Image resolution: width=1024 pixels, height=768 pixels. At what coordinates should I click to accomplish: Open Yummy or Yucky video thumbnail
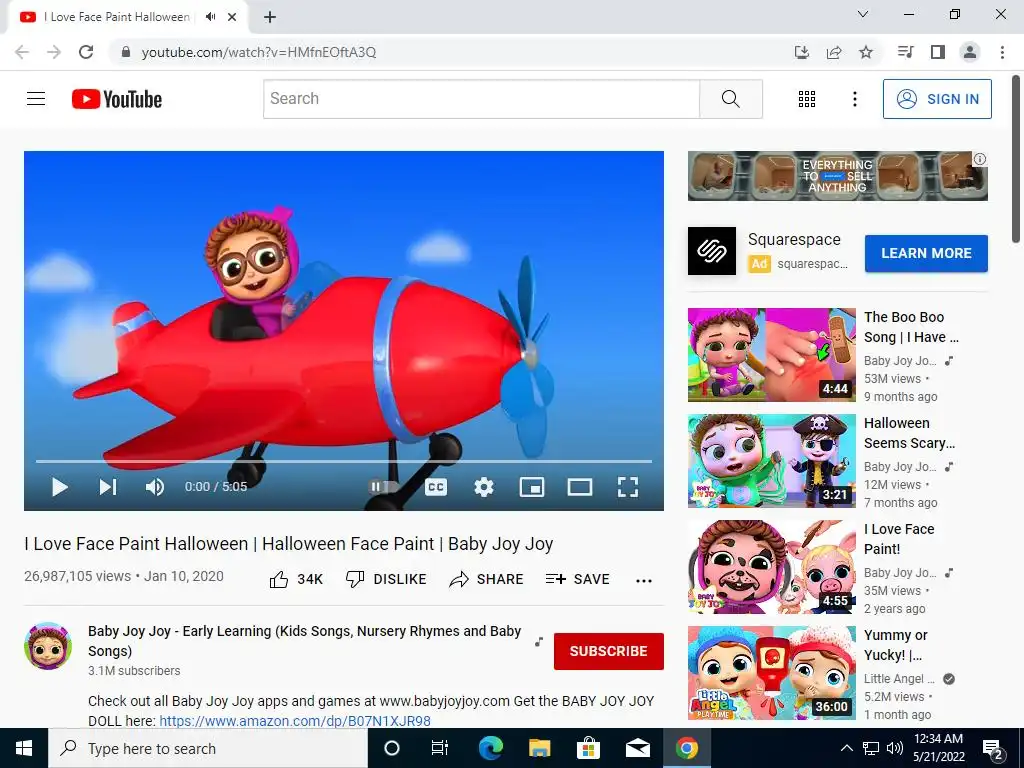[x=771, y=673]
